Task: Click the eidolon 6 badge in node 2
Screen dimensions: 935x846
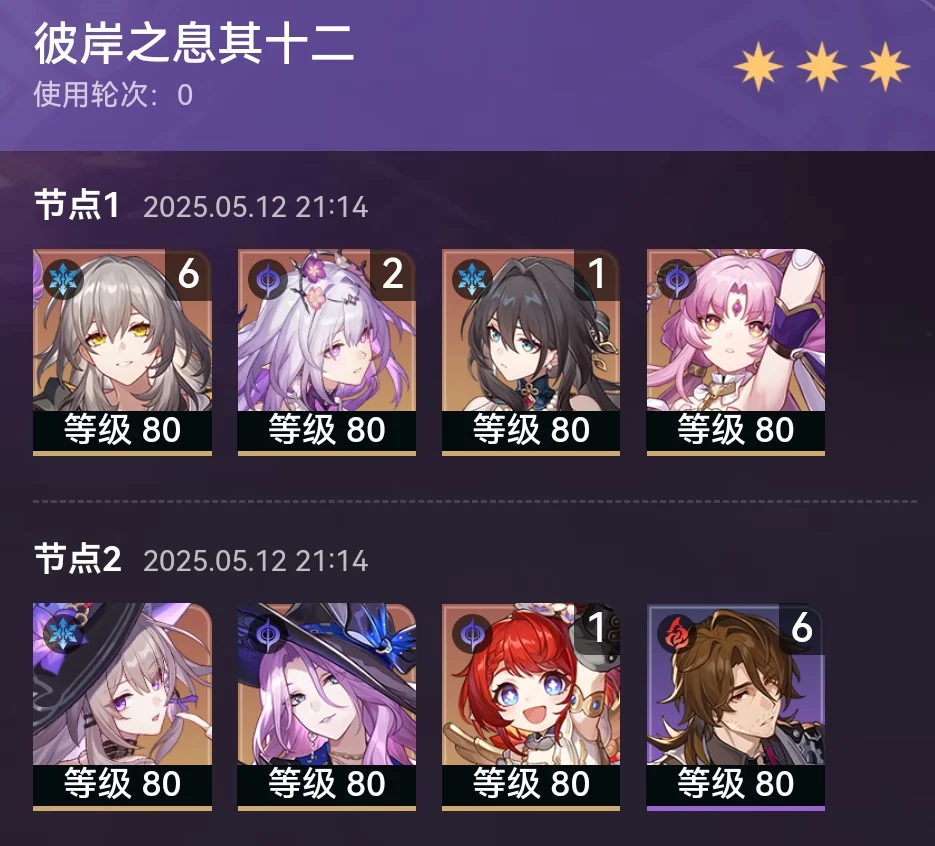Action: [x=802, y=628]
